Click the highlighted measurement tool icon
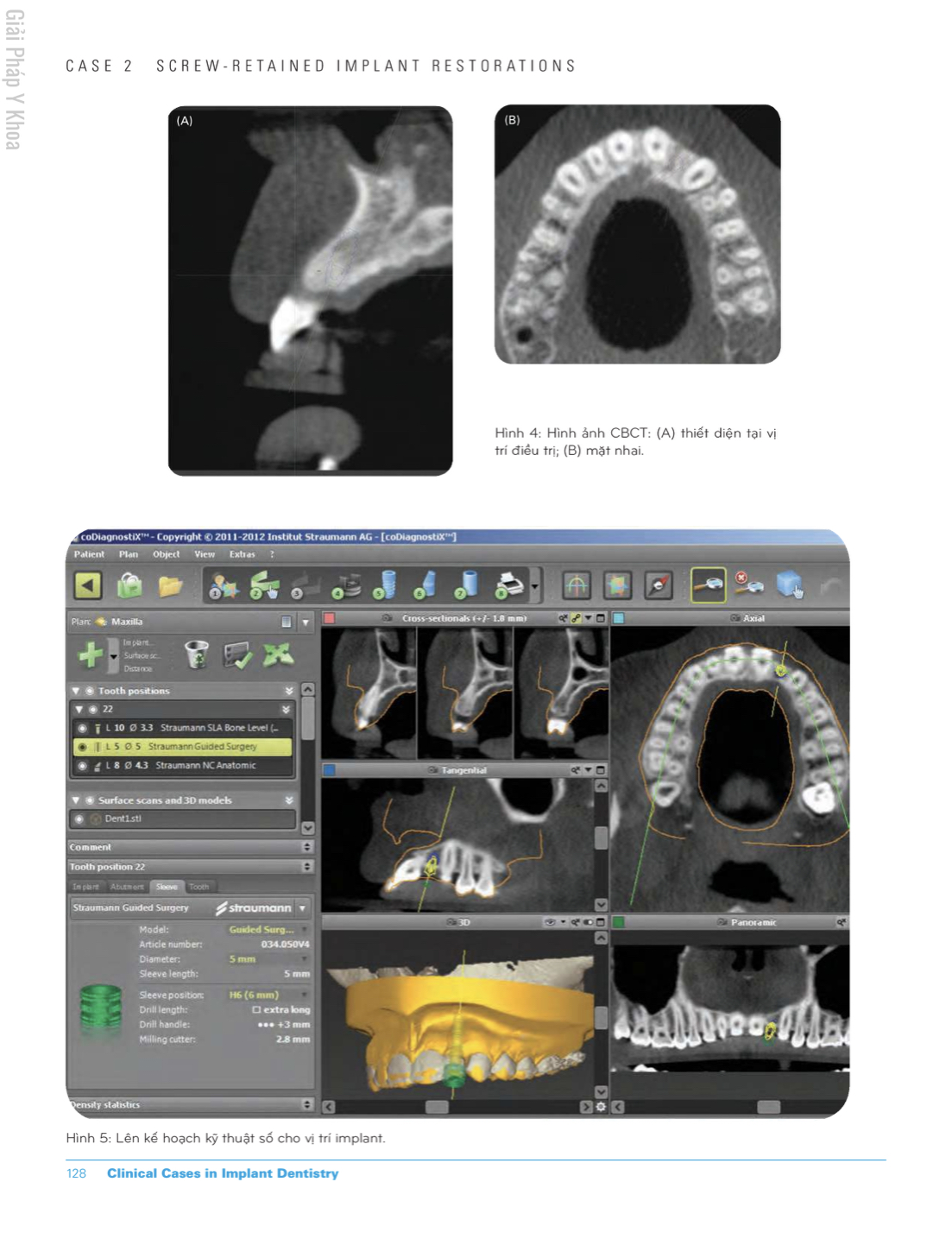The image size is (952, 1239). 708,585
